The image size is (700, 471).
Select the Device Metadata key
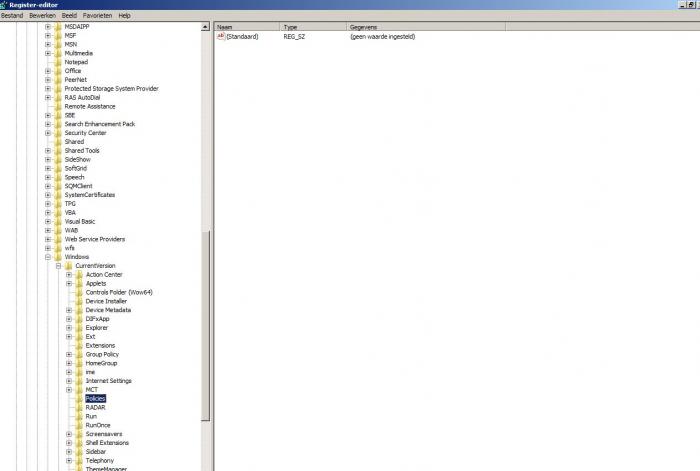pyautogui.click(x=108, y=310)
